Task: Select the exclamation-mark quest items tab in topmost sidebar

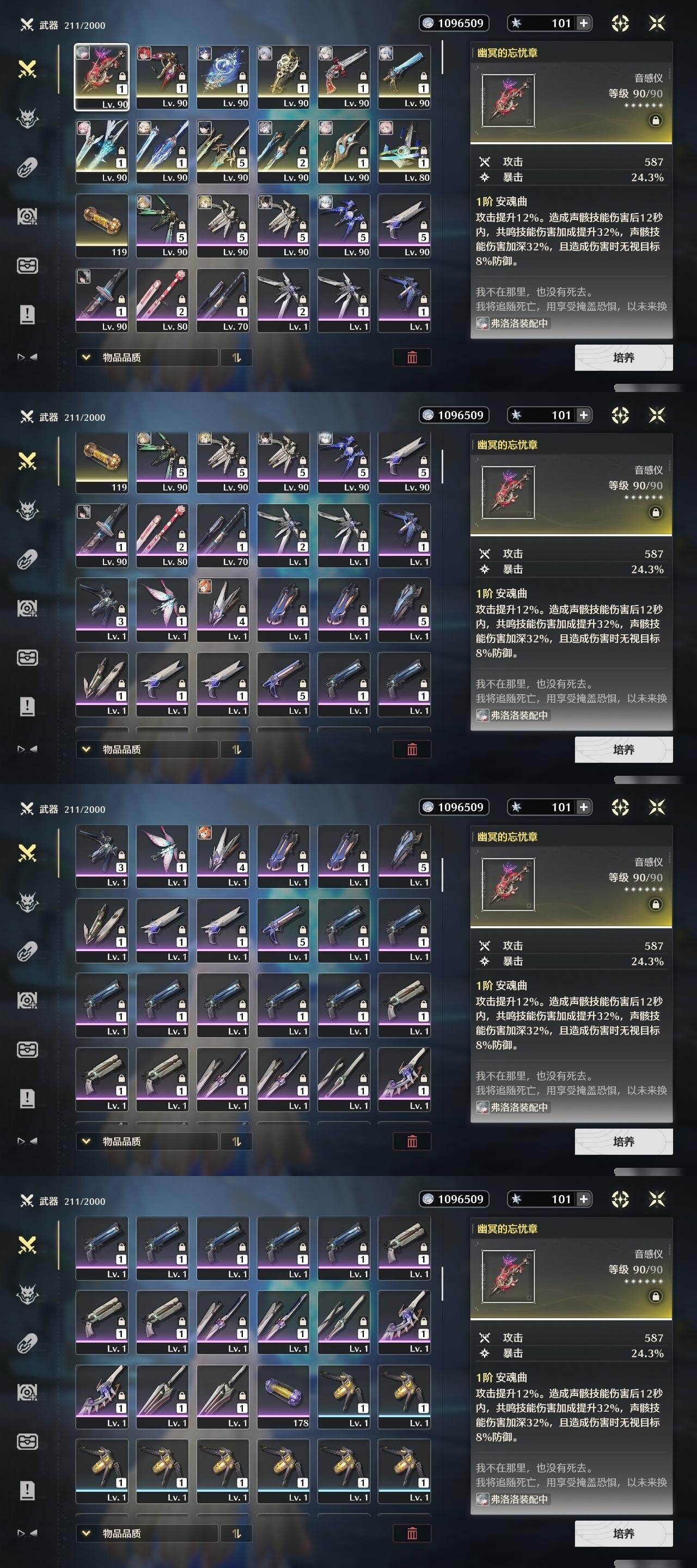Action: (27, 315)
